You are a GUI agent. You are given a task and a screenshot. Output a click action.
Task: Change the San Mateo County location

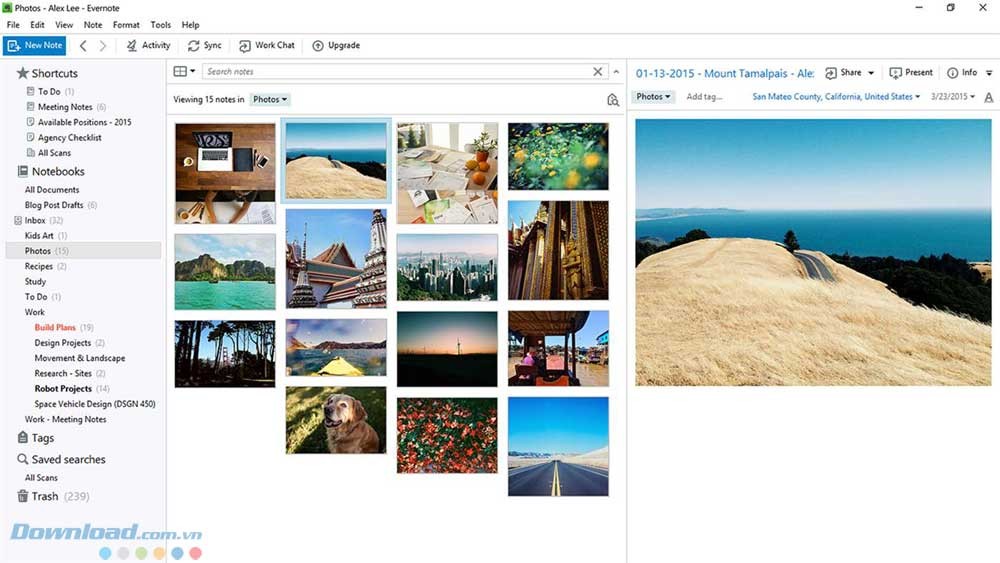836,97
